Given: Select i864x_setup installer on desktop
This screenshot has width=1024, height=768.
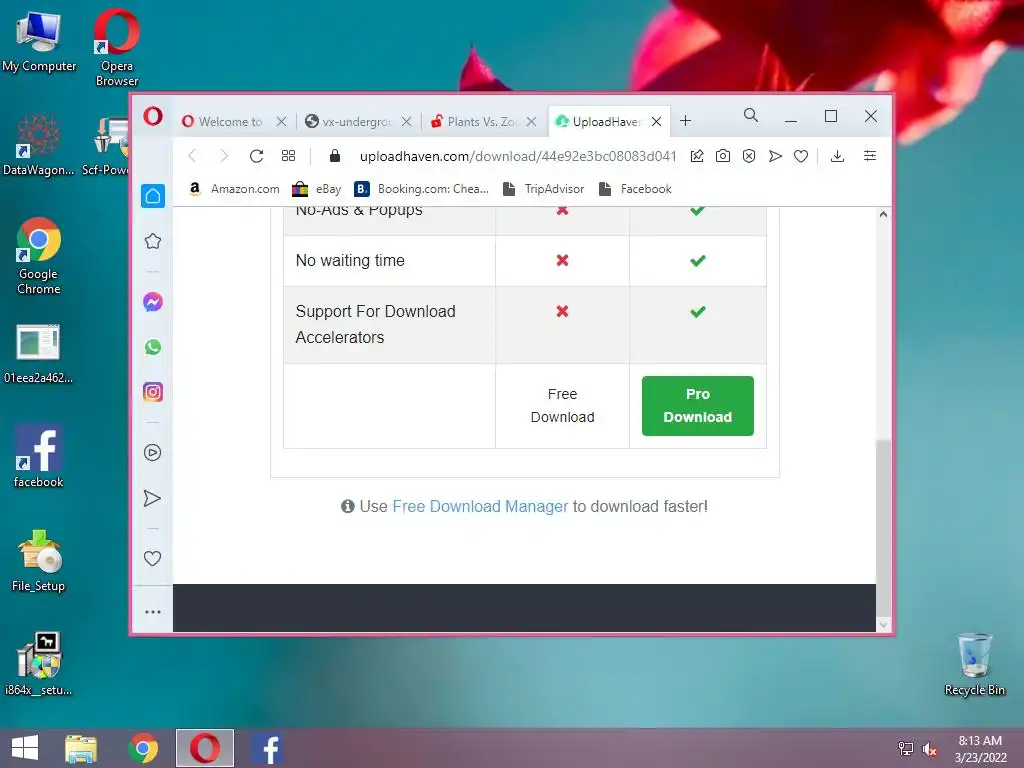Looking at the screenshot, I should [39, 664].
